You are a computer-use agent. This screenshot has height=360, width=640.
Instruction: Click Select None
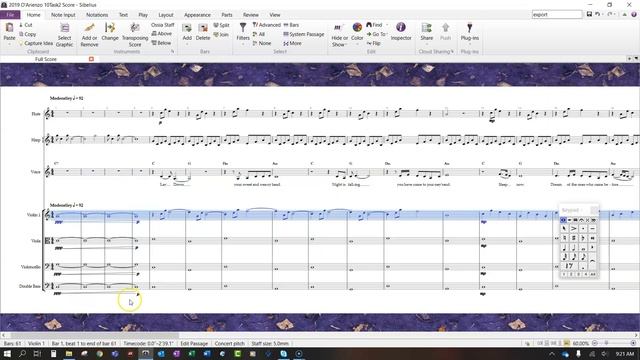click(262, 43)
